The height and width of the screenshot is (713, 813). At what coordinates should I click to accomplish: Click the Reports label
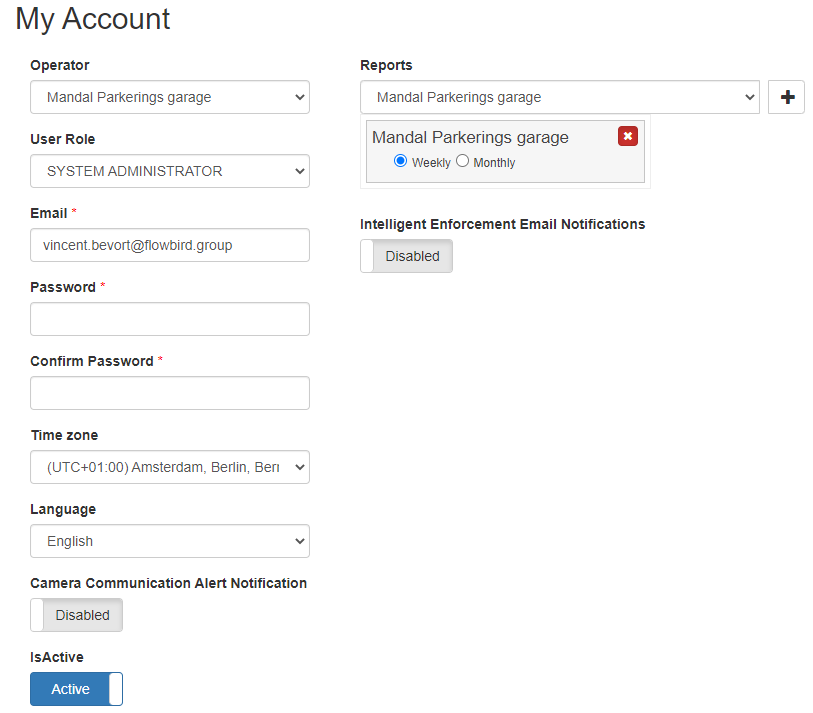click(386, 65)
